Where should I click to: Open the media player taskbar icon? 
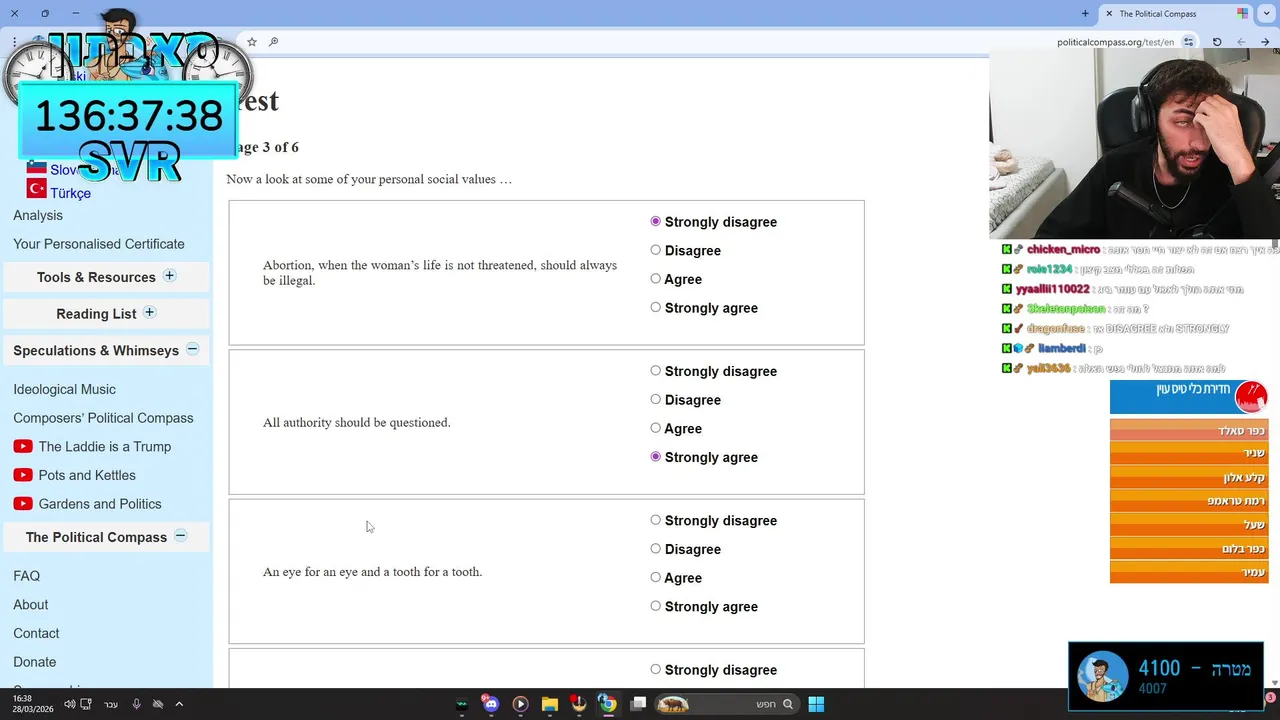[x=520, y=704]
